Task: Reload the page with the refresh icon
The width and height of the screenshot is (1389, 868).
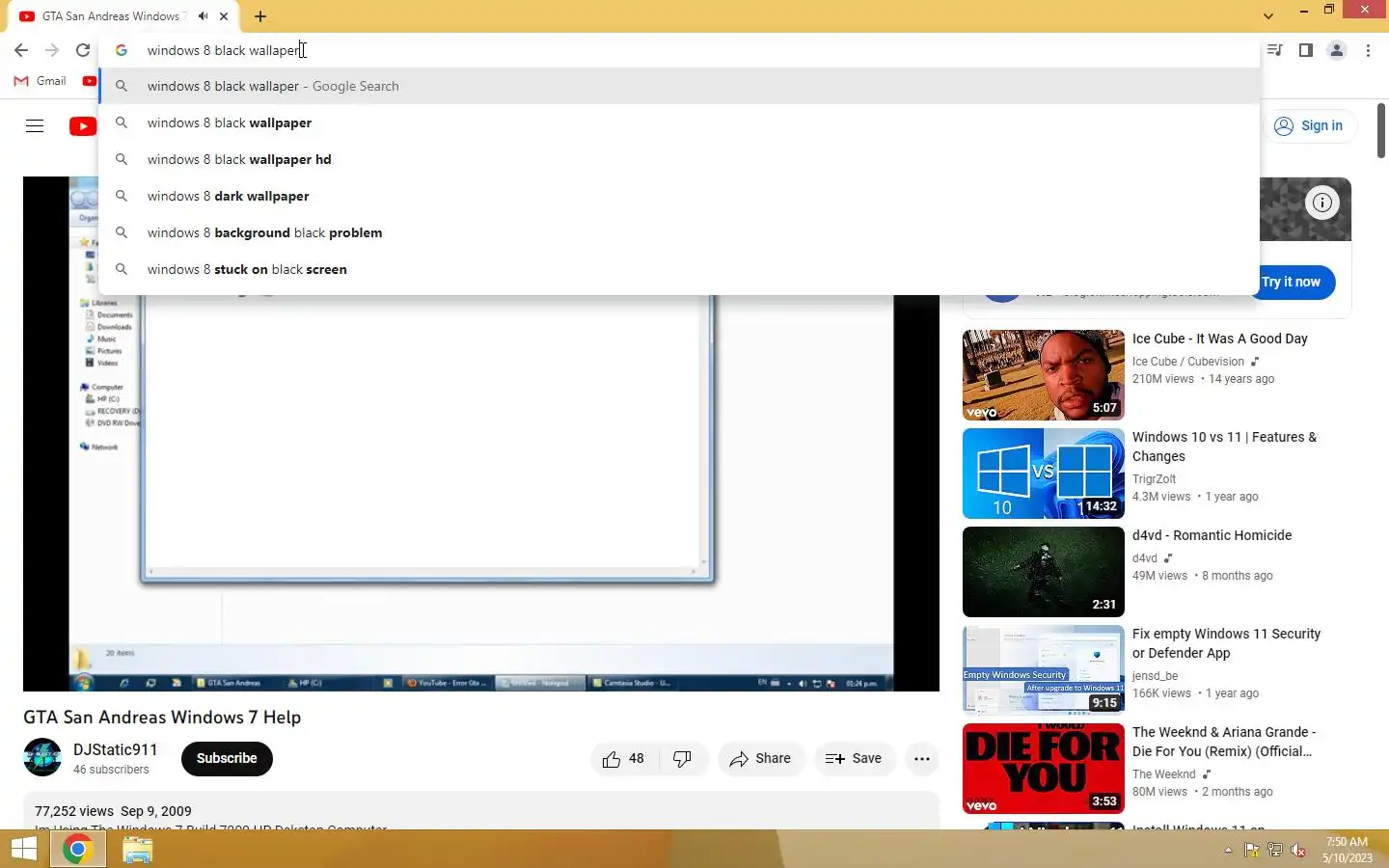Action: pos(83,50)
